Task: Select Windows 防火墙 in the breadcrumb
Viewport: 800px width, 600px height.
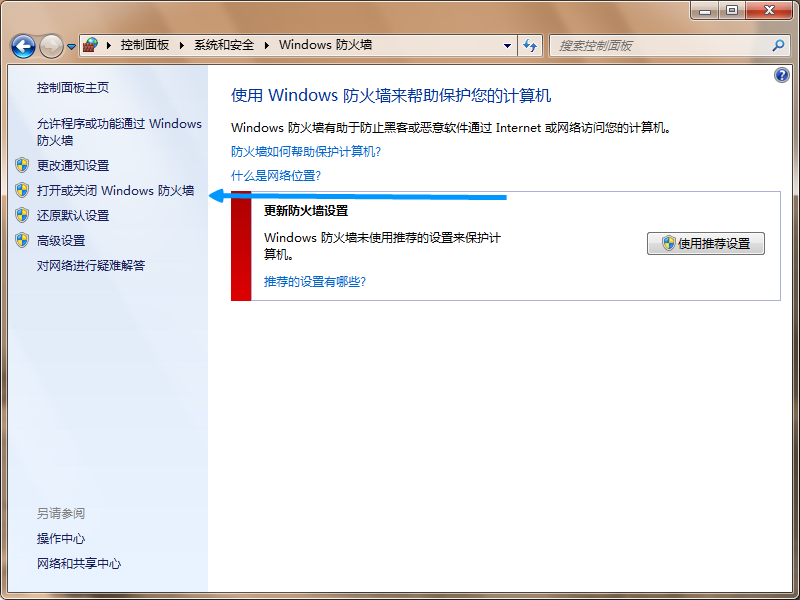Action: 326,45
